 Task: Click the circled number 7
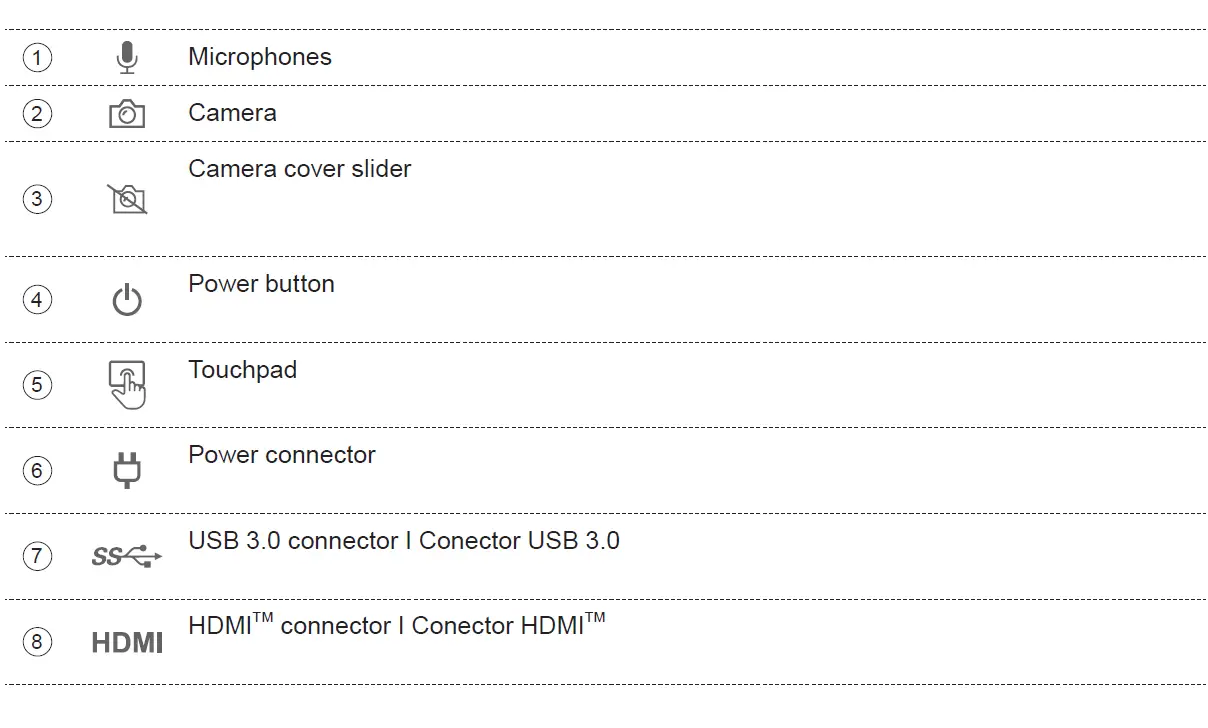tap(37, 556)
